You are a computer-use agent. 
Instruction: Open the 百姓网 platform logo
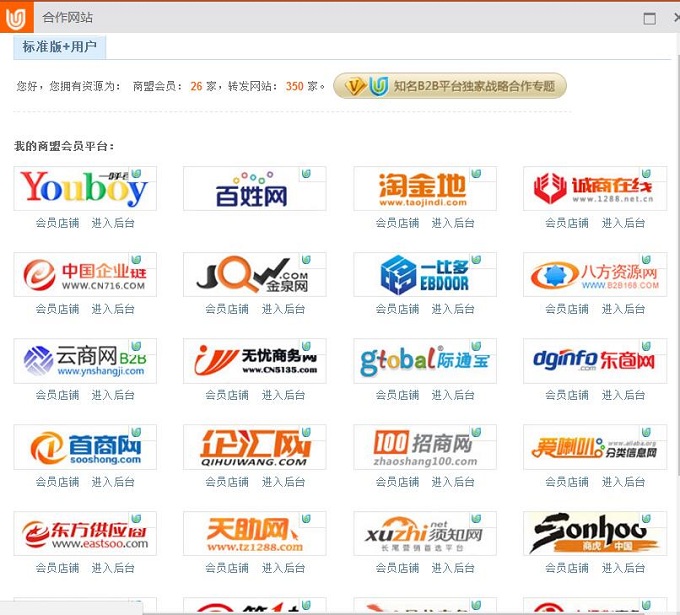254,188
